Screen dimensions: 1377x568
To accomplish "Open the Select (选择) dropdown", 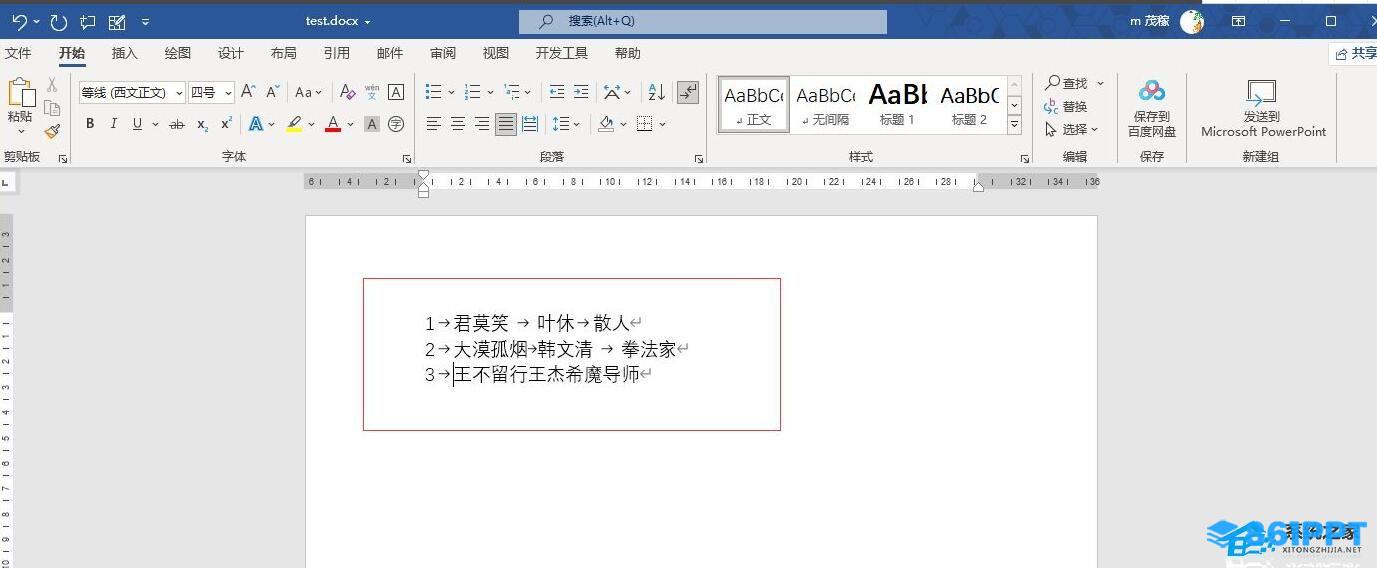I will (x=1071, y=129).
